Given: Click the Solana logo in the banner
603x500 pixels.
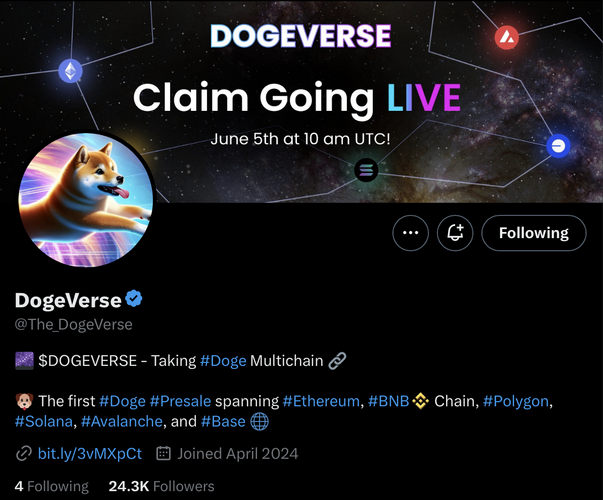Looking at the screenshot, I should coord(366,170).
